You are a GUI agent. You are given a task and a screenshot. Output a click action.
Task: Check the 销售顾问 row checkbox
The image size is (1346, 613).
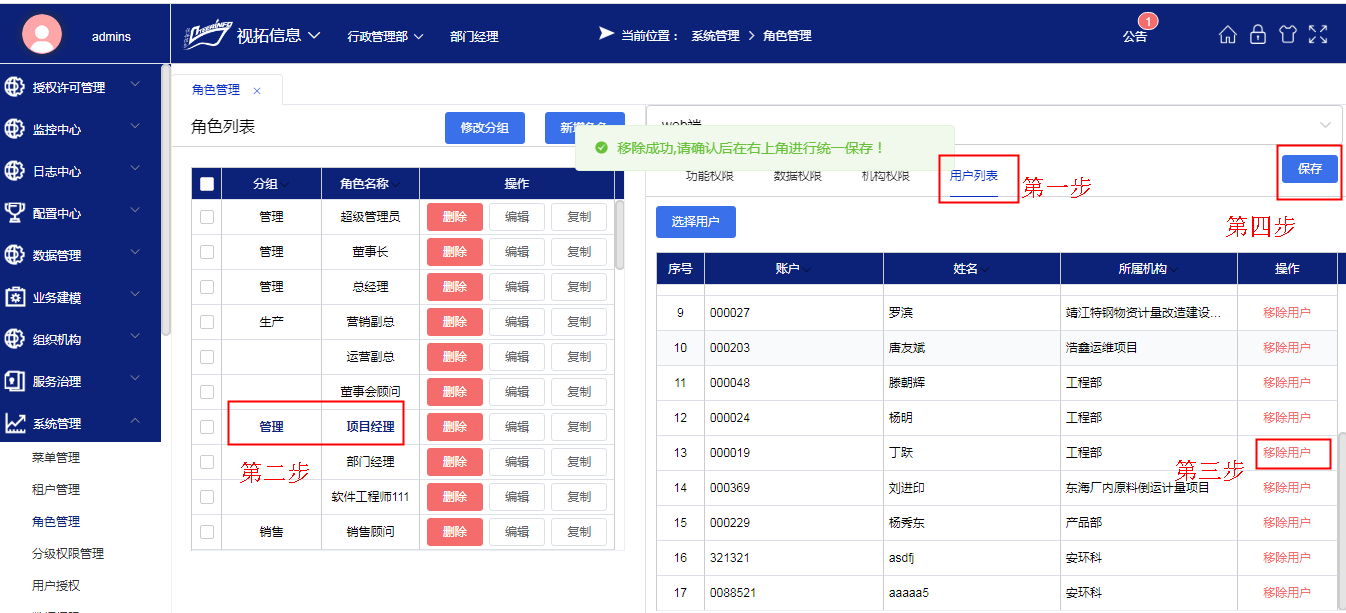click(x=207, y=532)
